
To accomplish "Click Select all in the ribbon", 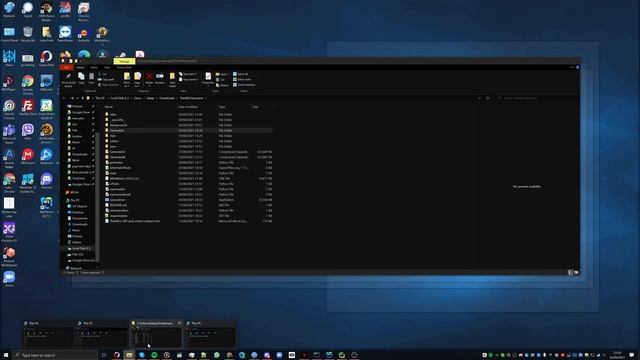I will click(x=240, y=74).
